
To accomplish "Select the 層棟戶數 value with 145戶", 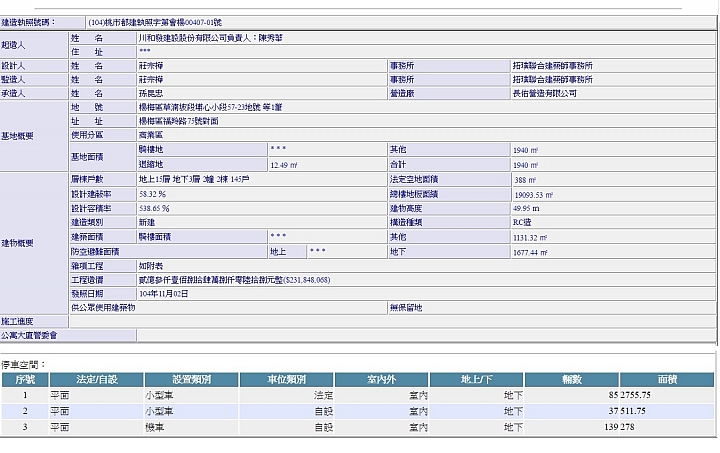I will [x=194, y=179].
